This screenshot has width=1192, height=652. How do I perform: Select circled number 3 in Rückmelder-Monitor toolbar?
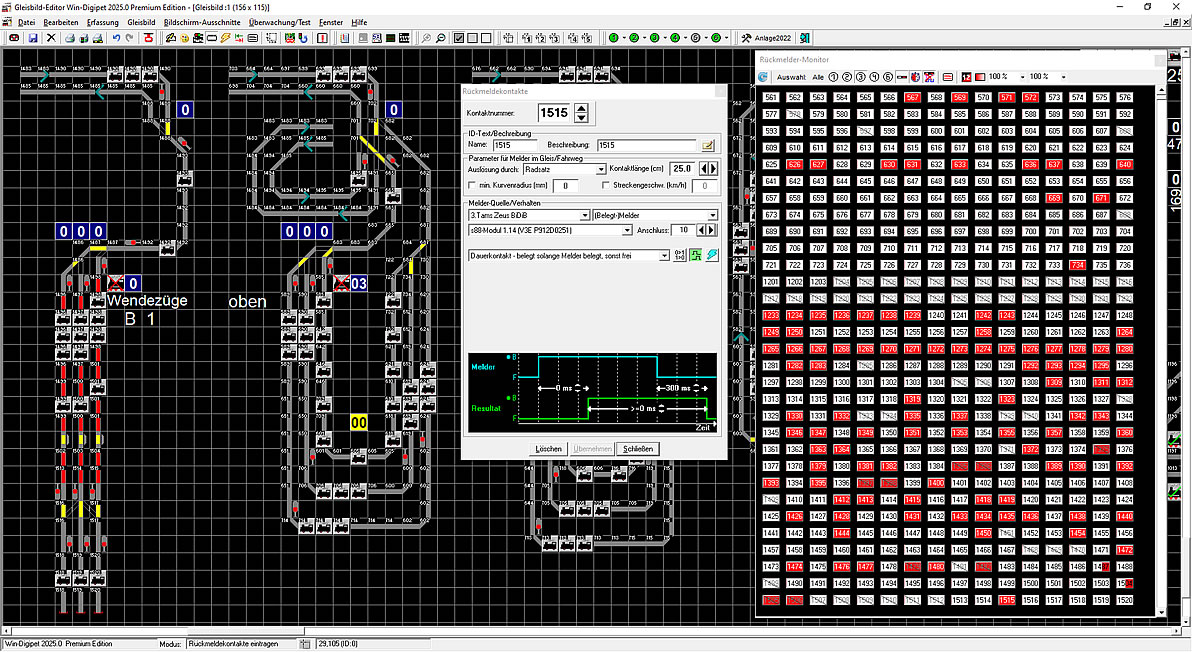click(x=860, y=77)
